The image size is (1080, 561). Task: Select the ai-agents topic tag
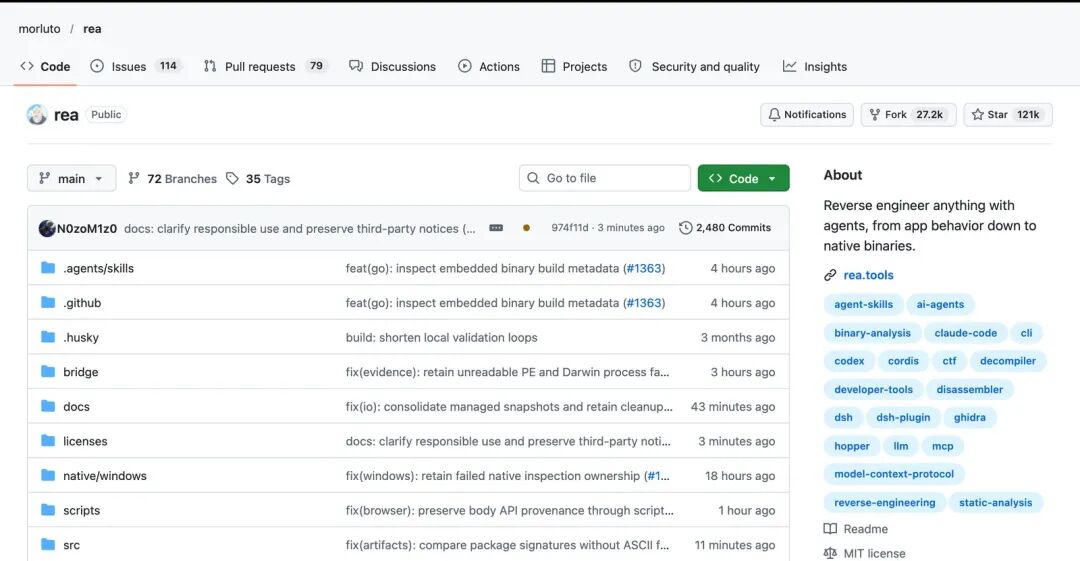point(940,304)
